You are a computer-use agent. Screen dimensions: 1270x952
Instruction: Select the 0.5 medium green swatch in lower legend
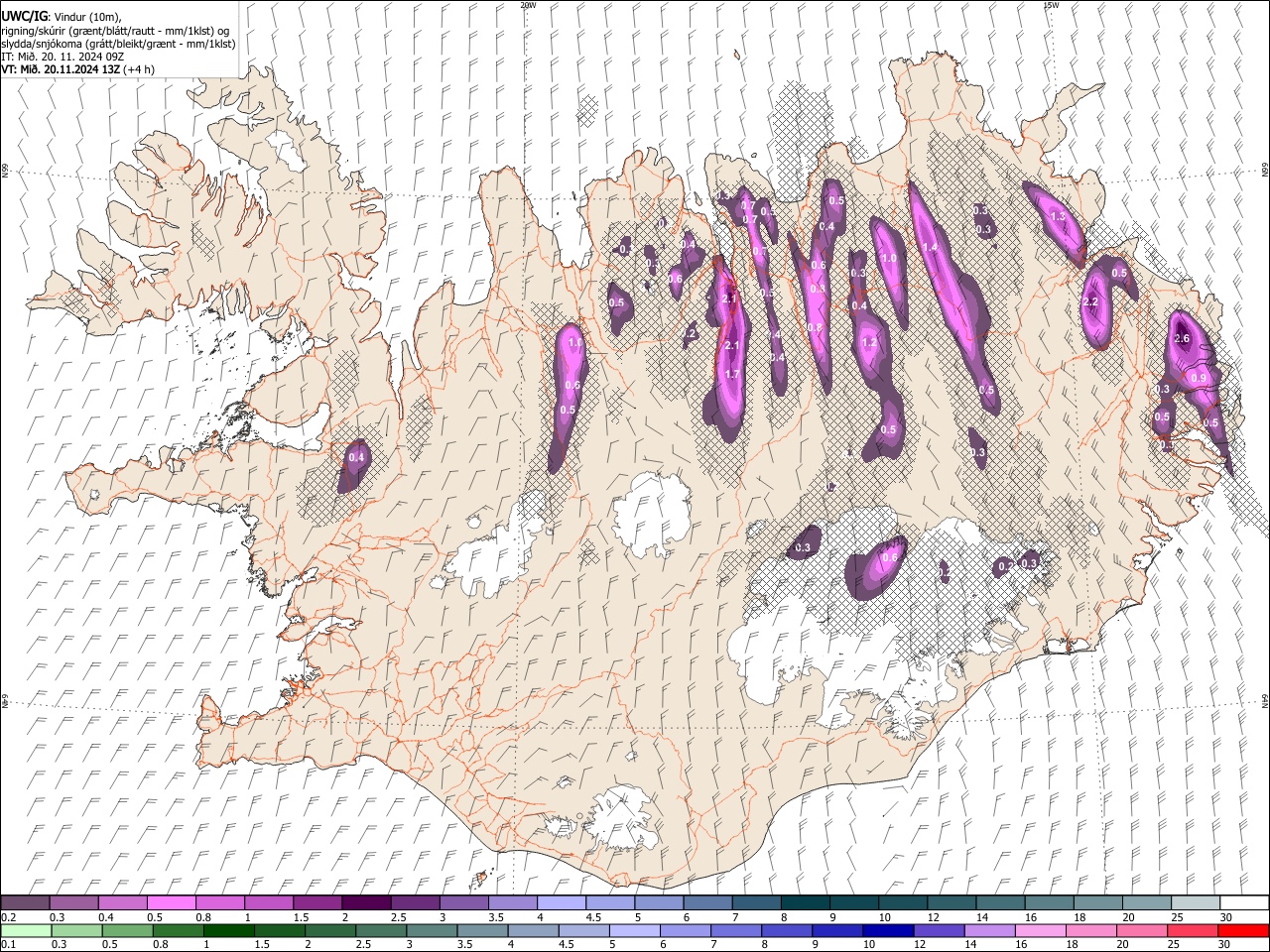pyautogui.click(x=127, y=931)
